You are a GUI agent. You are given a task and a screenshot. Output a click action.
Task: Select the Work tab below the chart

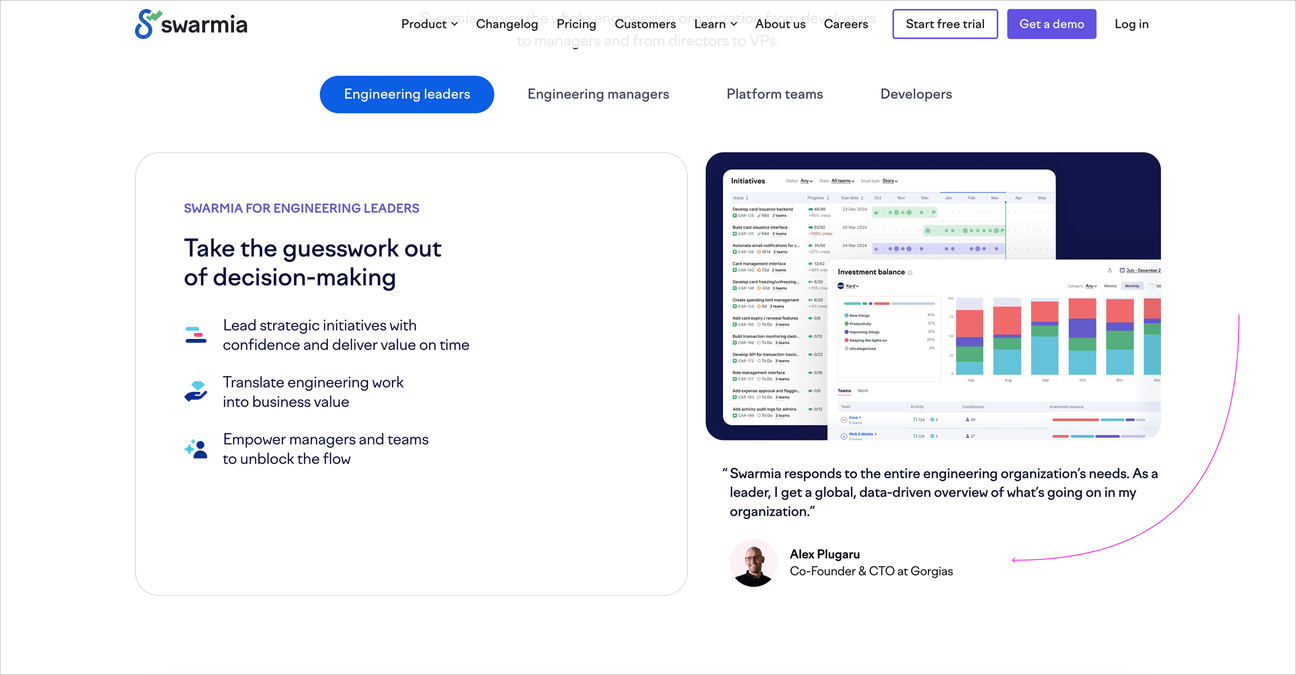863,390
